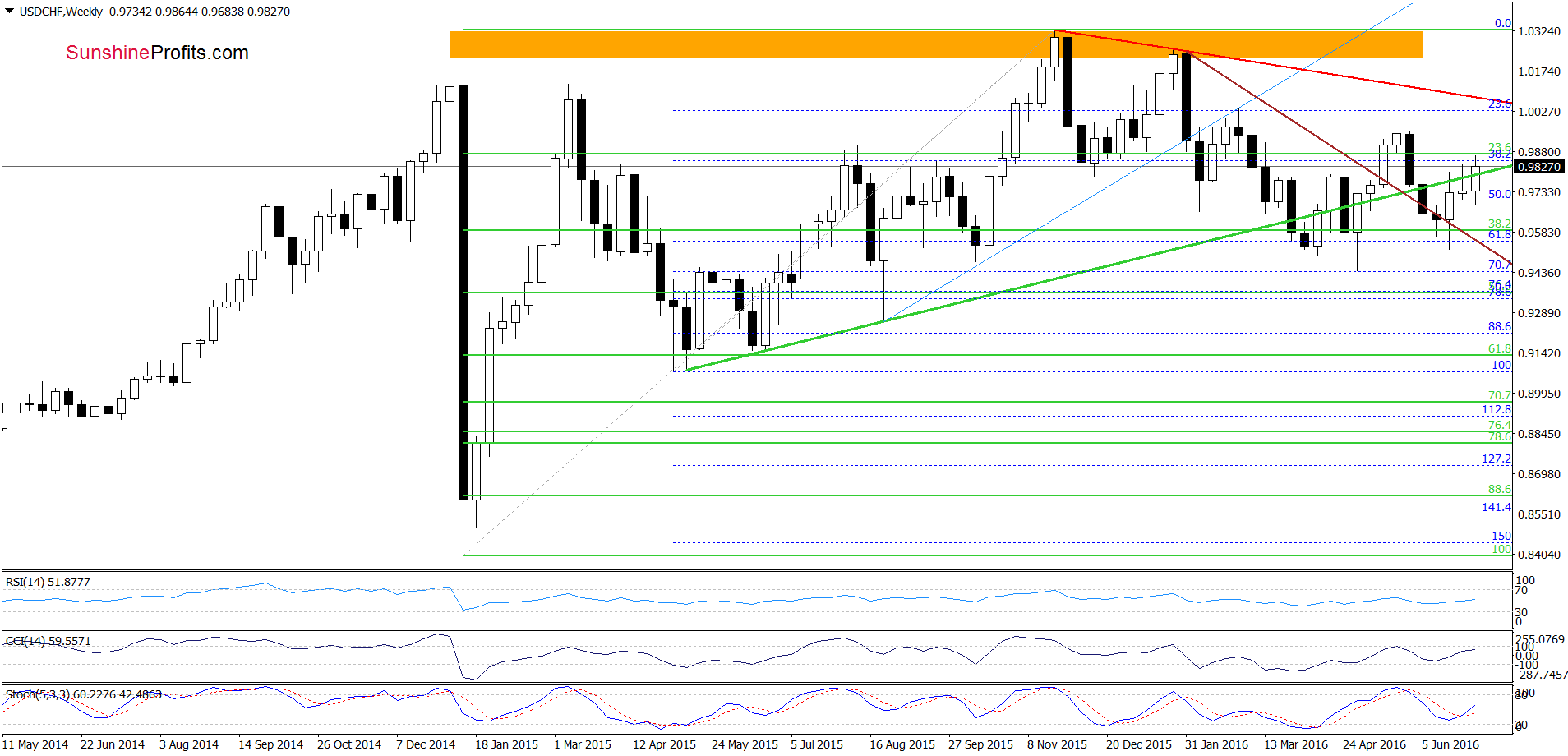Screen dimensions: 1568x756
Task: Click the 7 Dec 2014 date label
Action: click(x=426, y=744)
